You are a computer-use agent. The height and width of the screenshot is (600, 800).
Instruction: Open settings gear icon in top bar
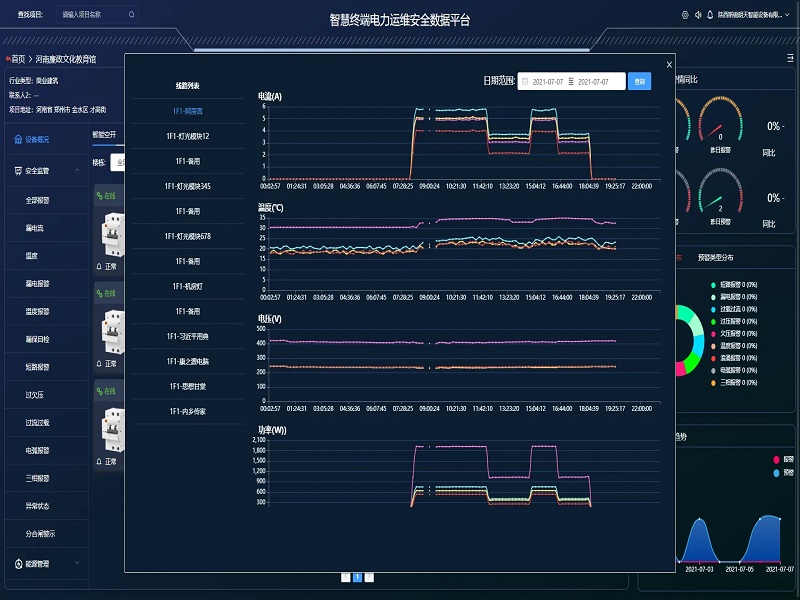point(685,15)
